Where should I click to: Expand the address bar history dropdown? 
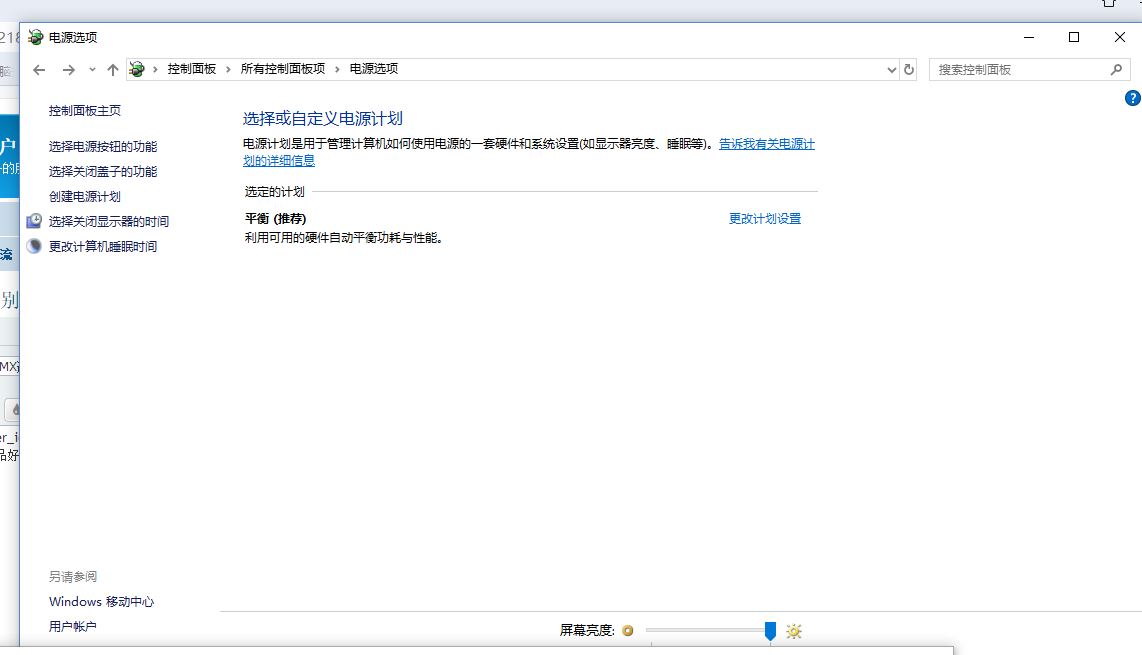click(892, 69)
